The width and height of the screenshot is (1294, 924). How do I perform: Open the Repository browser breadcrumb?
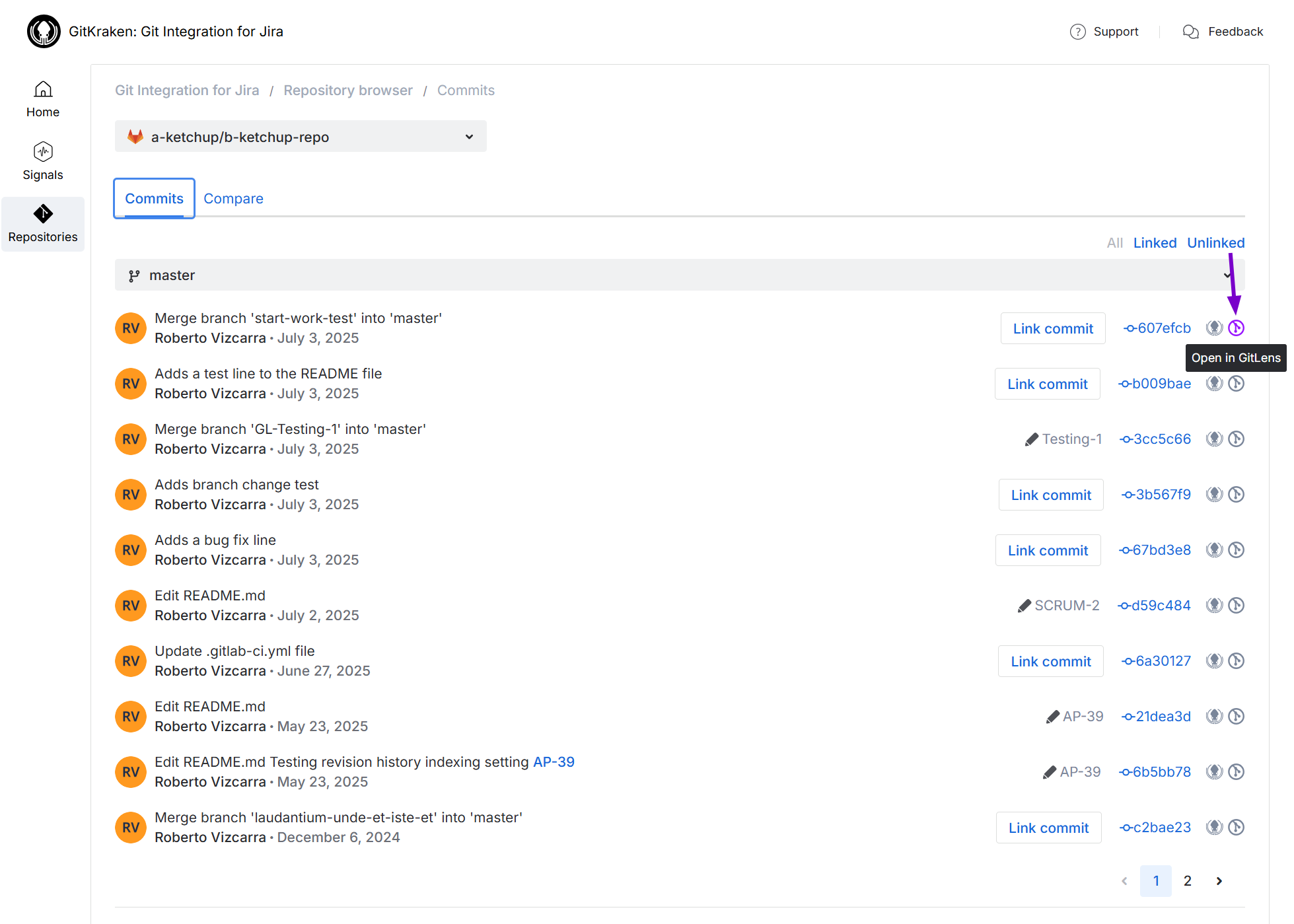point(348,90)
